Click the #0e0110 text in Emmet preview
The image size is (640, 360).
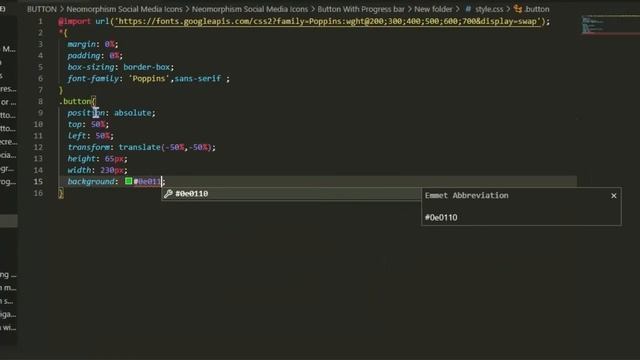pos(441,218)
